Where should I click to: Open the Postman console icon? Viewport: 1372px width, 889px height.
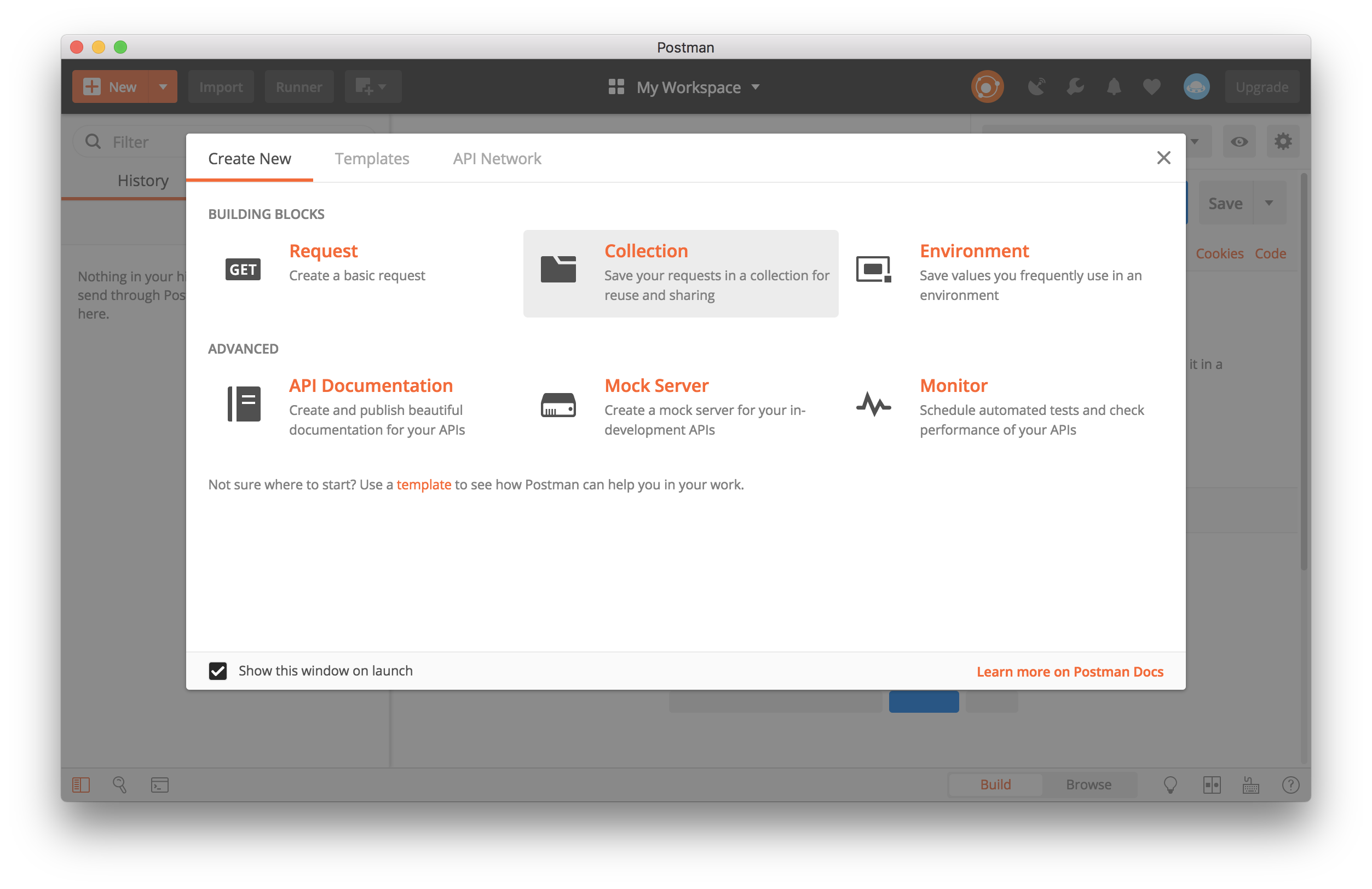pyautogui.click(x=160, y=784)
